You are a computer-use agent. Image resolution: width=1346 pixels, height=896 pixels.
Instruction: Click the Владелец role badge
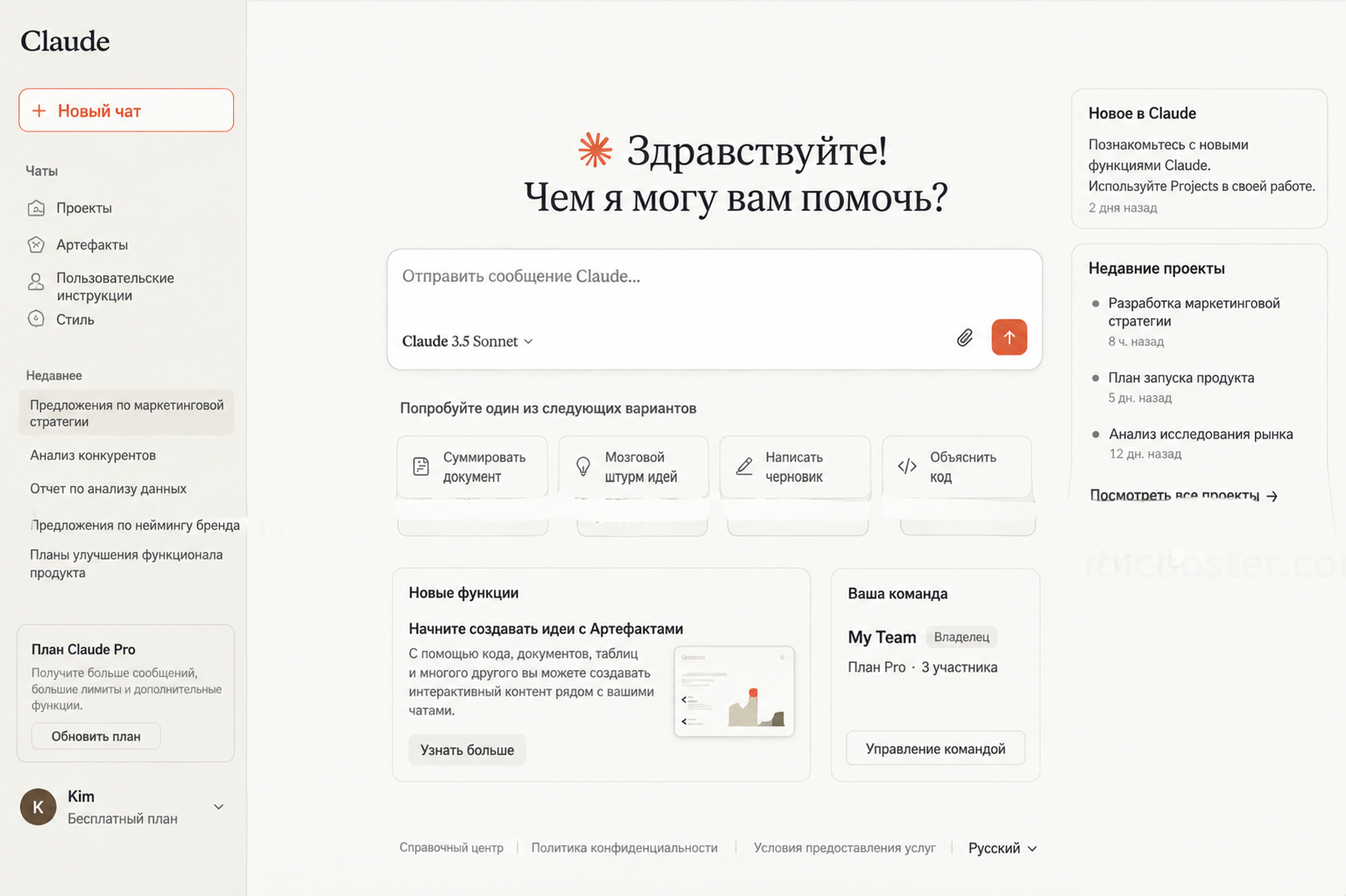tap(962, 637)
